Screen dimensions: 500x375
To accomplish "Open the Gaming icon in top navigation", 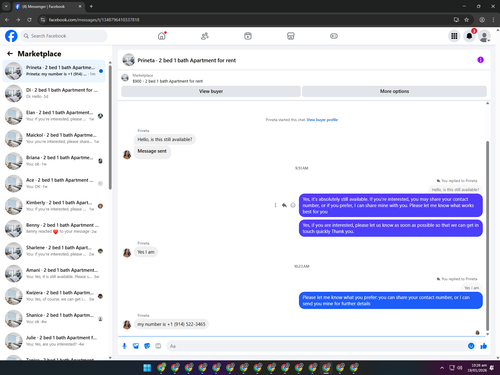I will tap(334, 36).
